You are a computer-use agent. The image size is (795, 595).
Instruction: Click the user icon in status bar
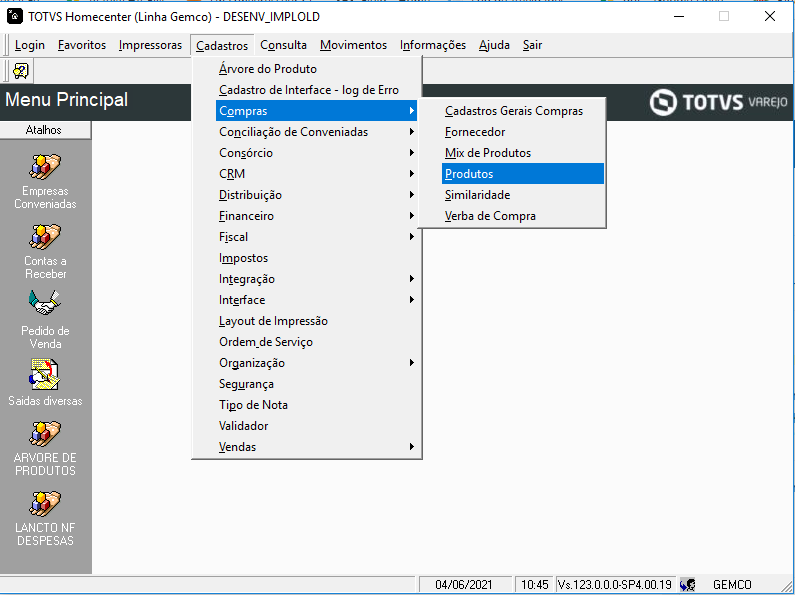(688, 584)
